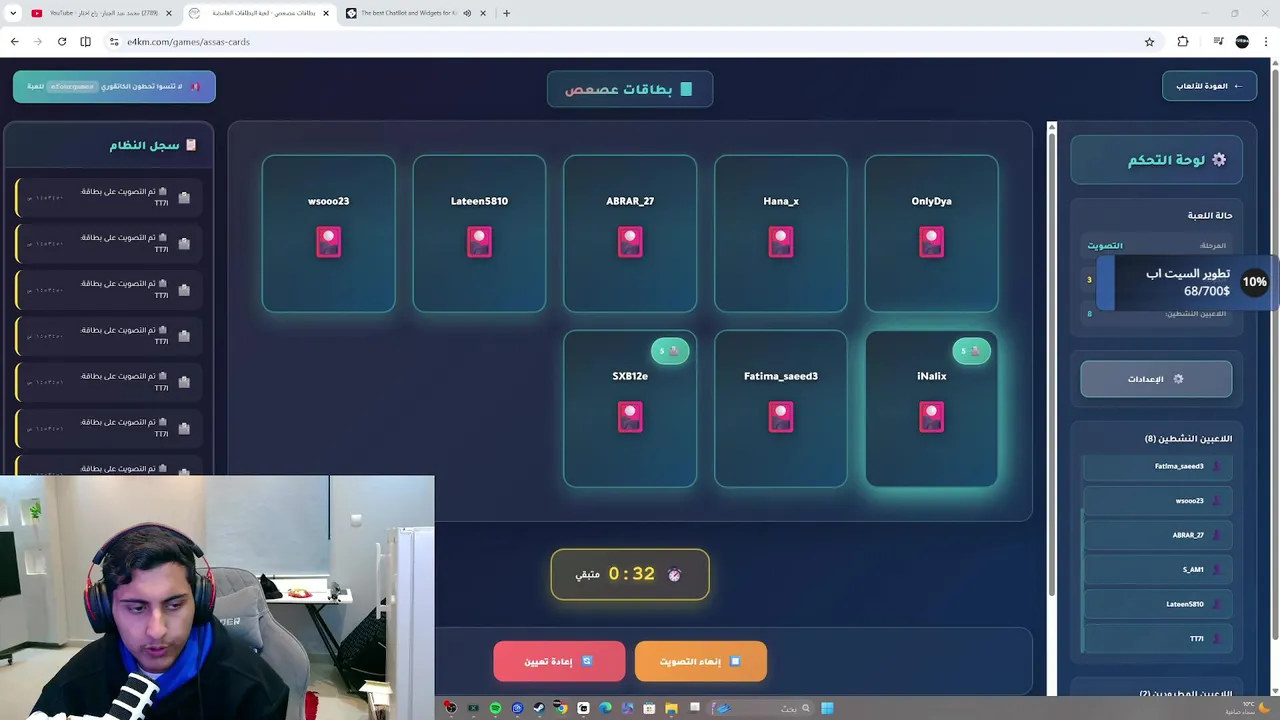Open Spotify from the taskbar
1280x720 pixels.
(x=495, y=708)
